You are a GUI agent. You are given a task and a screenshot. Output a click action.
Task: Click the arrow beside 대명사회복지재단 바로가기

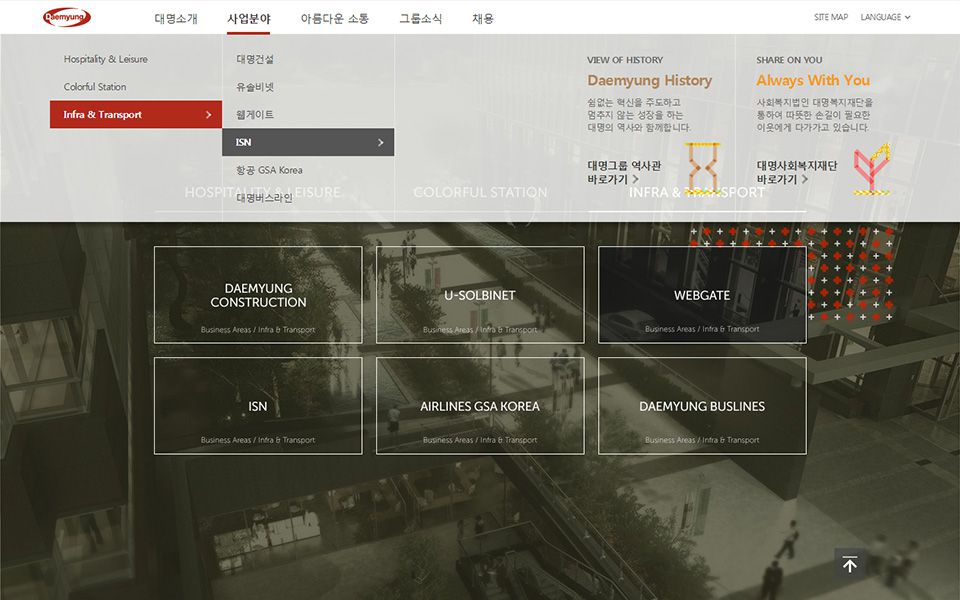point(805,180)
